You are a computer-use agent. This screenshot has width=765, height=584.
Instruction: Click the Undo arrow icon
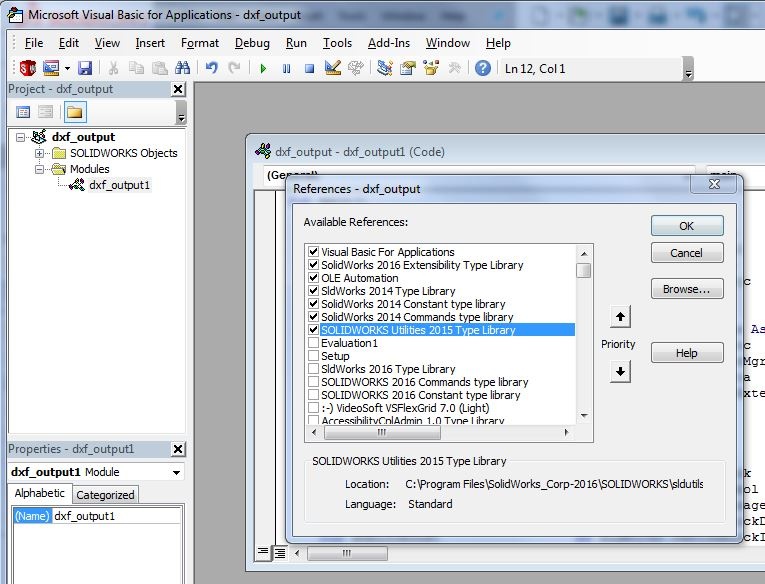211,68
